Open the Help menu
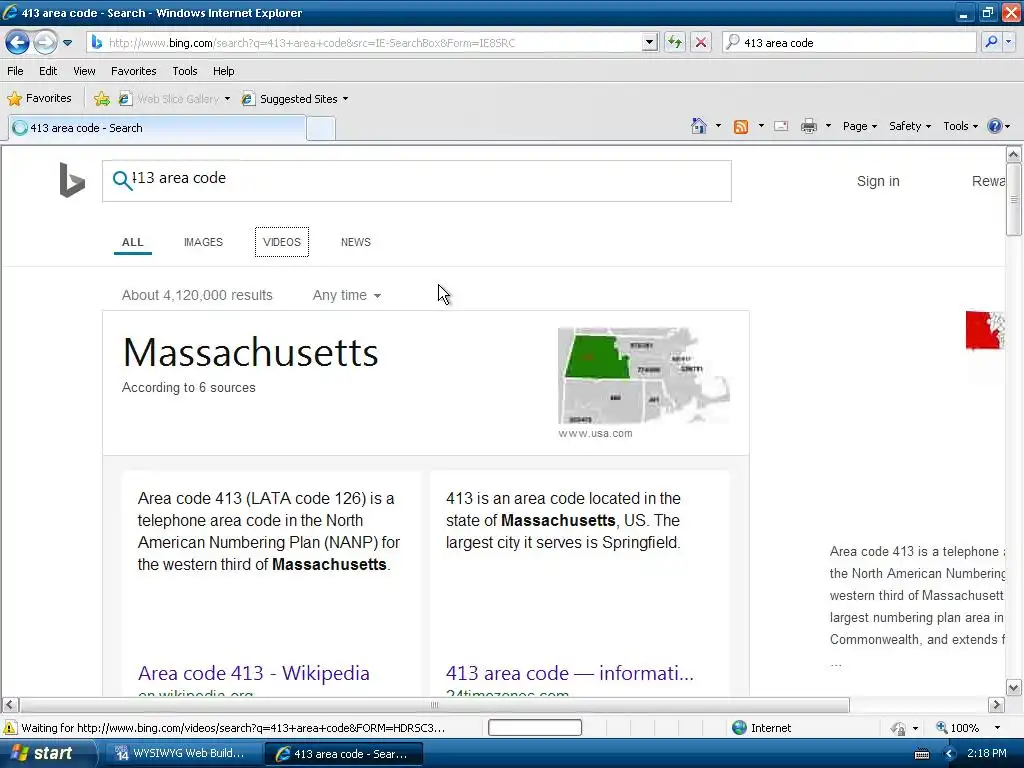The image size is (1024, 768). point(223,71)
